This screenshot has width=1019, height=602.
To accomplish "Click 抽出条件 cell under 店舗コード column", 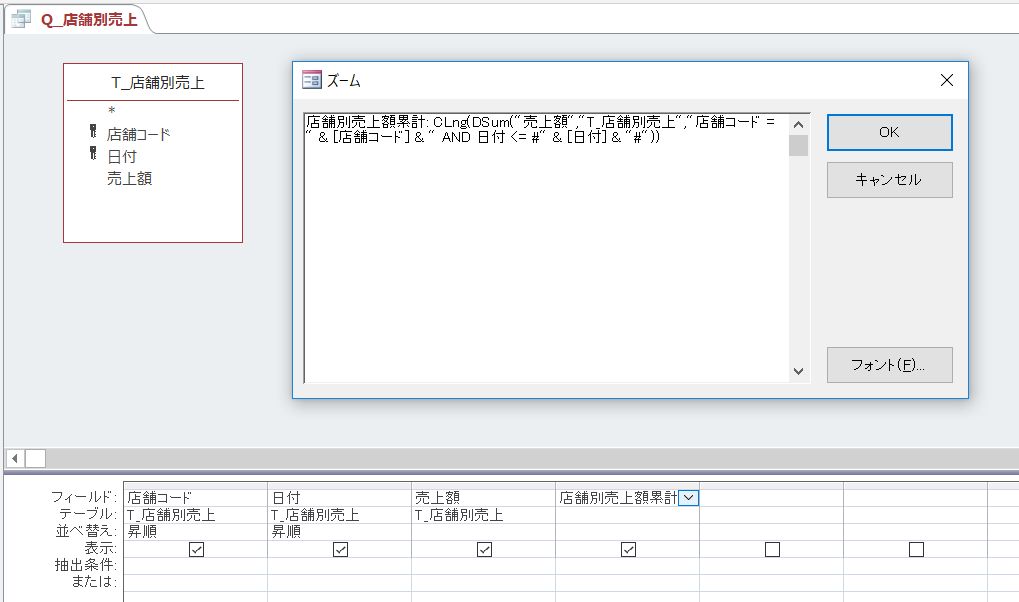I will click(196, 566).
